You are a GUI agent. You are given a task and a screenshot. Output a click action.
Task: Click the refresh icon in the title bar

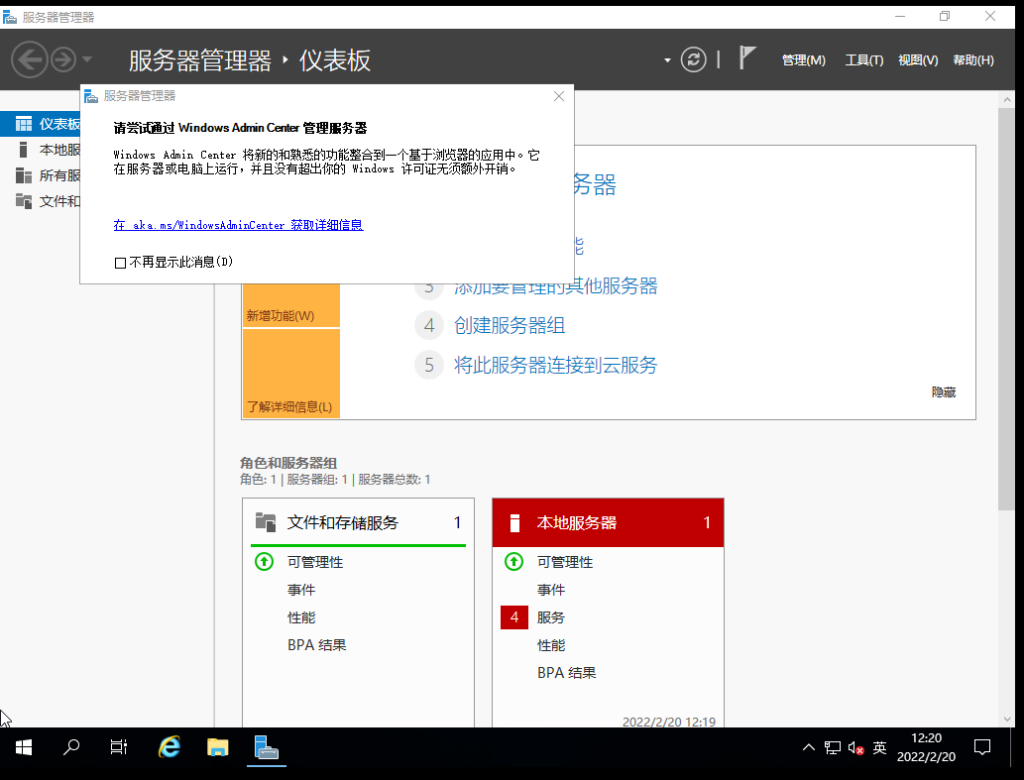tap(693, 59)
